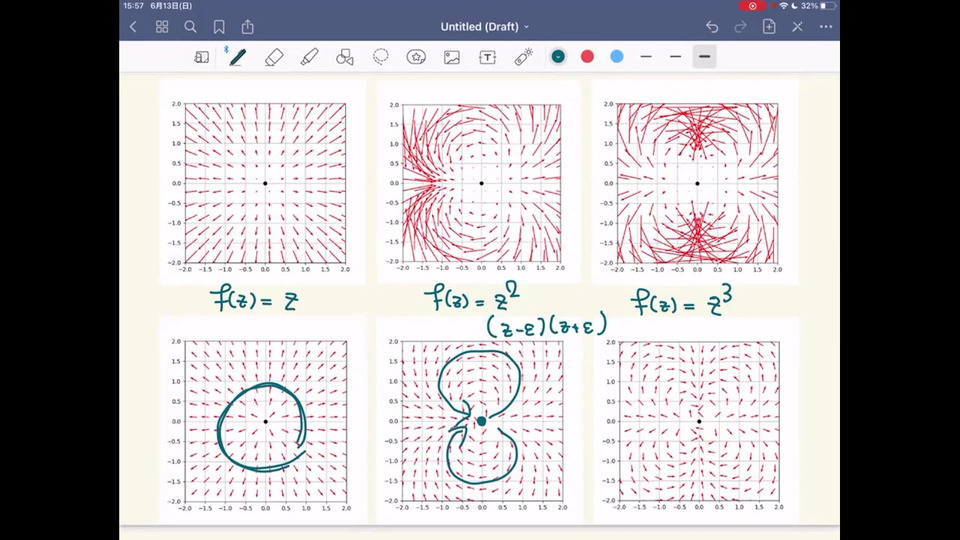
Task: Redo the last action
Action: pyautogui.click(x=740, y=27)
